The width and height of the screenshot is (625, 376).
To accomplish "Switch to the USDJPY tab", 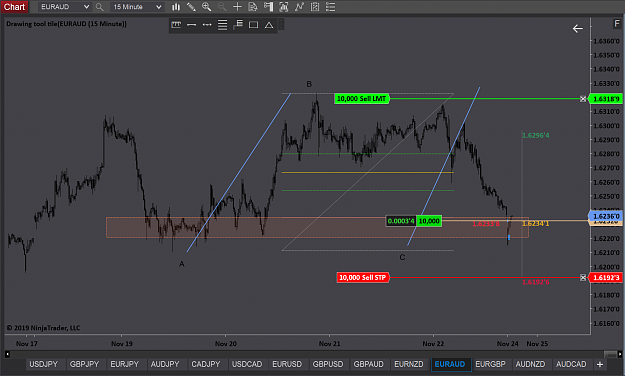I will (44, 364).
